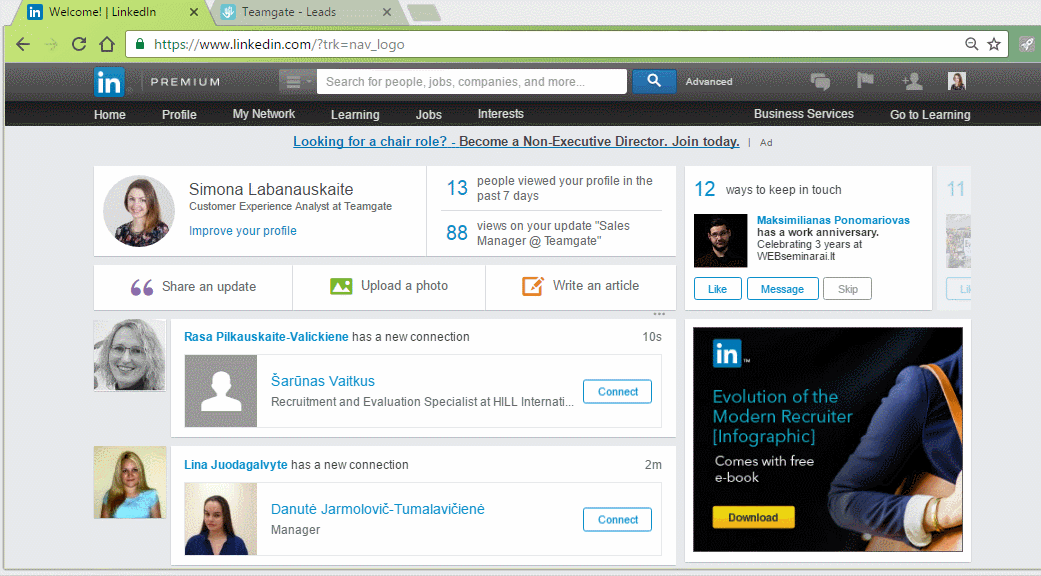Image resolution: width=1041 pixels, height=576 pixels.
Task: Open Lina Juodagalvyte name link
Action: tap(236, 465)
